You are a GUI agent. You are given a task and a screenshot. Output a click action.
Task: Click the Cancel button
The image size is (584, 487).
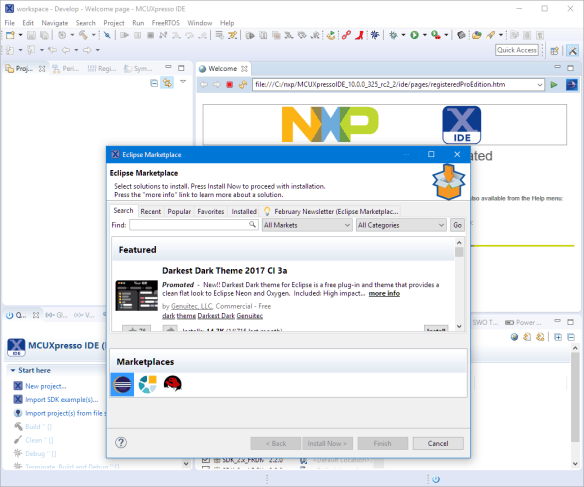coord(438,443)
